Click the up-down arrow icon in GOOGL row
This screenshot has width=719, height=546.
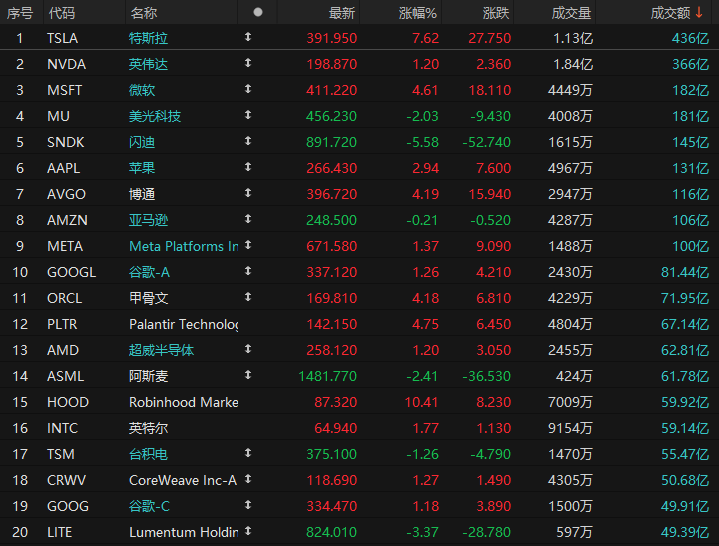[x=248, y=271]
